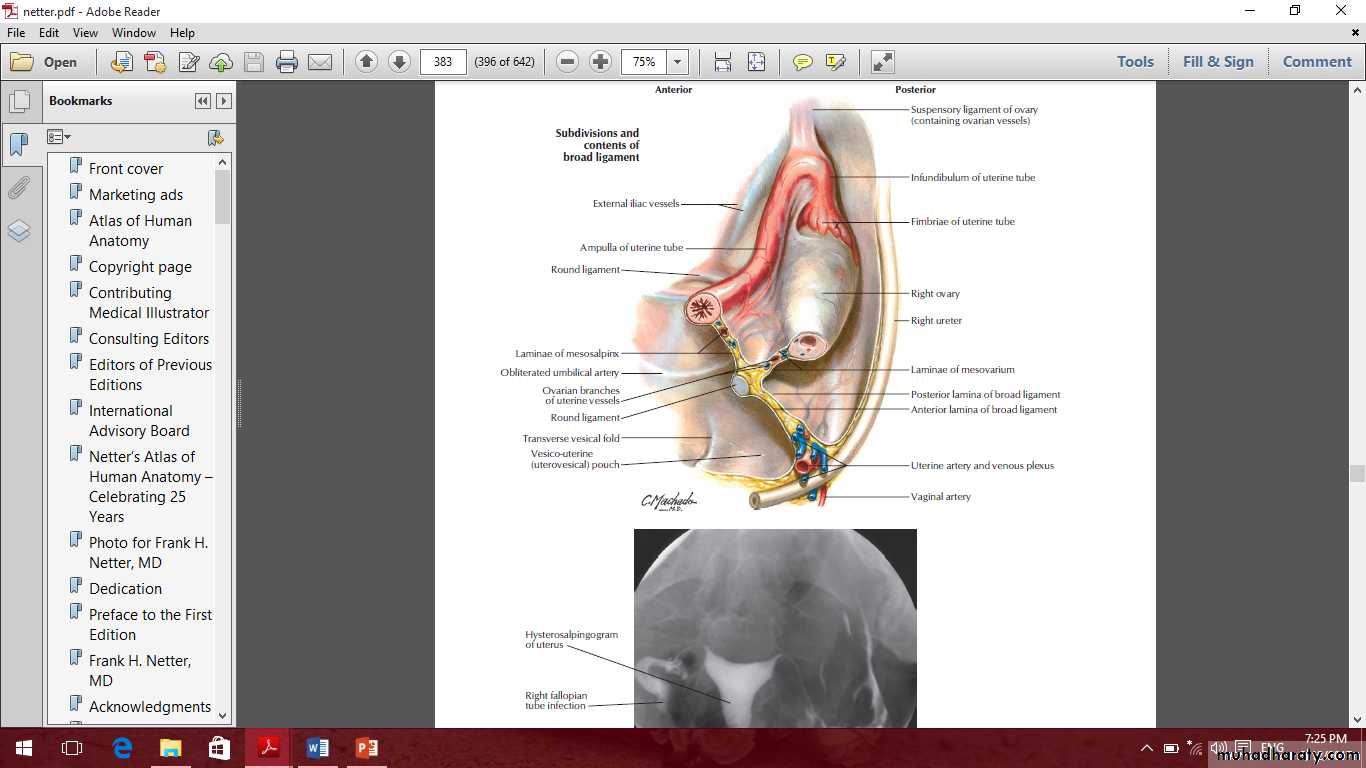Show the Page Thumbnails panel

(19, 101)
